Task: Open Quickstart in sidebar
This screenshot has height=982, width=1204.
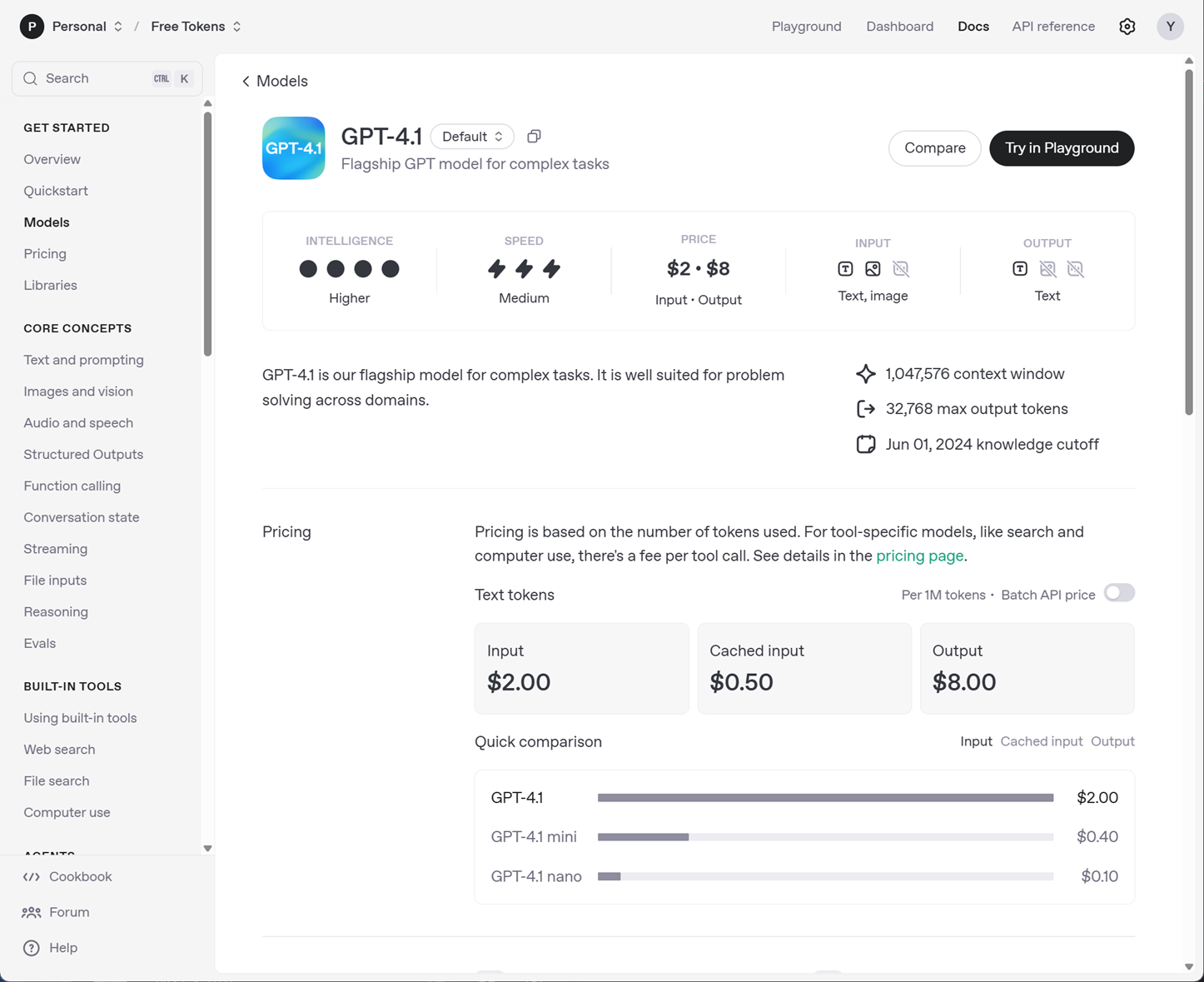Action: 56,191
